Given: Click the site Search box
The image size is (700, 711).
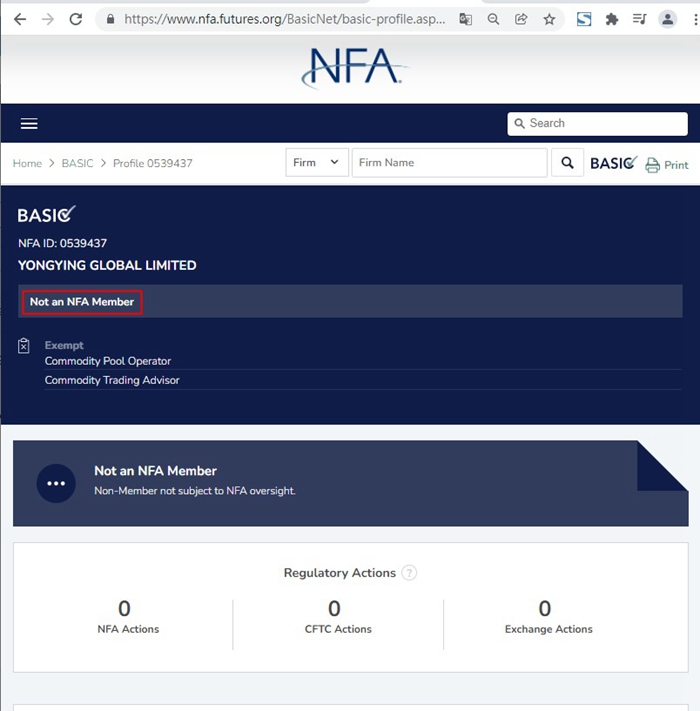Looking at the screenshot, I should [597, 124].
